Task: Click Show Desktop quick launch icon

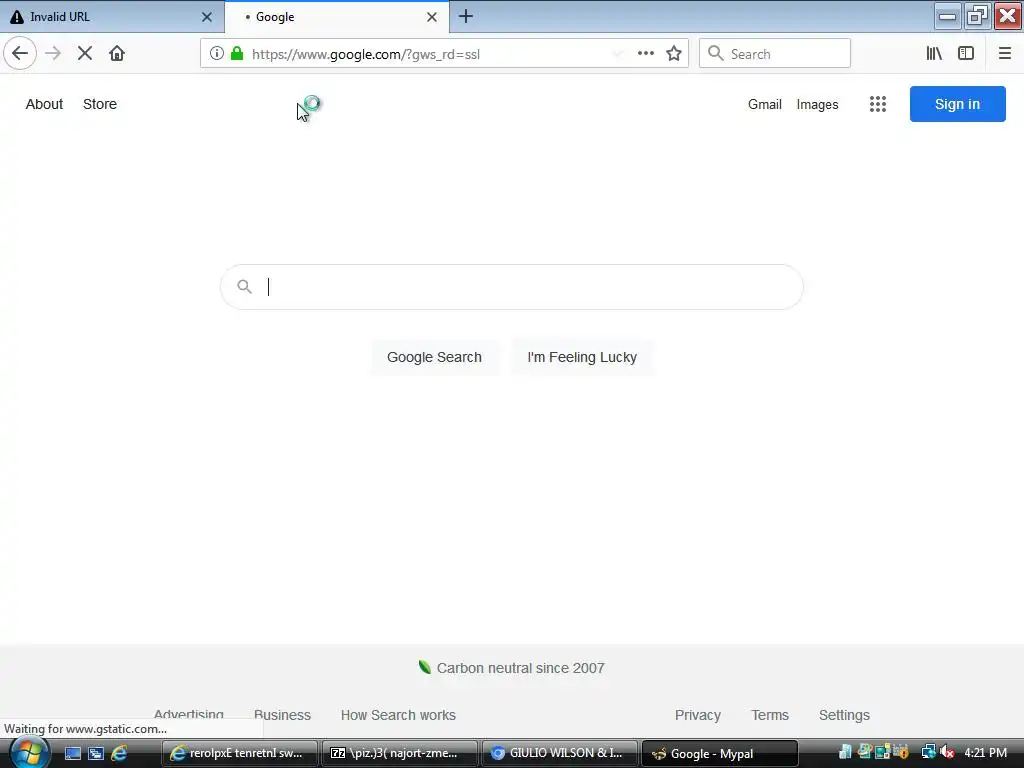Action: [x=72, y=753]
